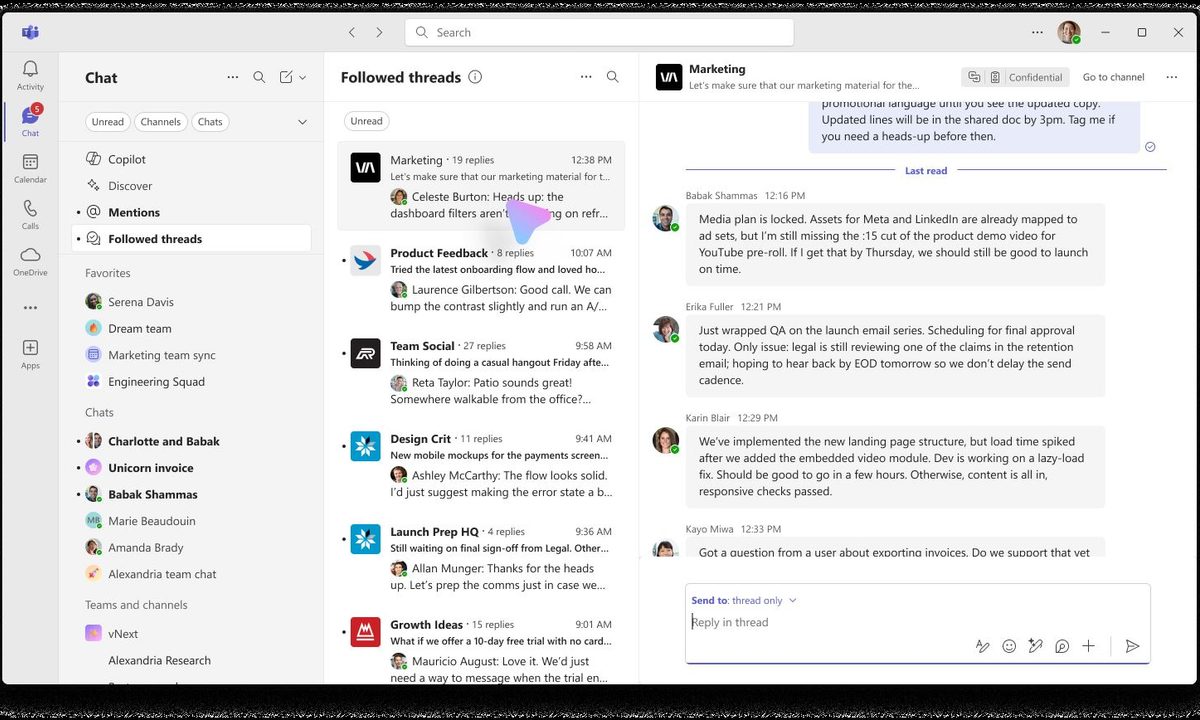Send the thread reply with arrow icon
1200x720 pixels.
pyautogui.click(x=1132, y=646)
